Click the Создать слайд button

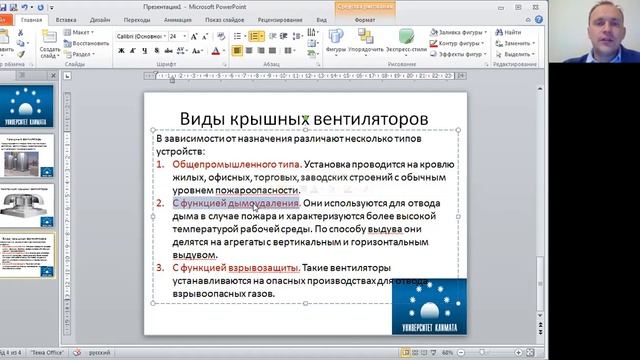pyautogui.click(x=50, y=44)
